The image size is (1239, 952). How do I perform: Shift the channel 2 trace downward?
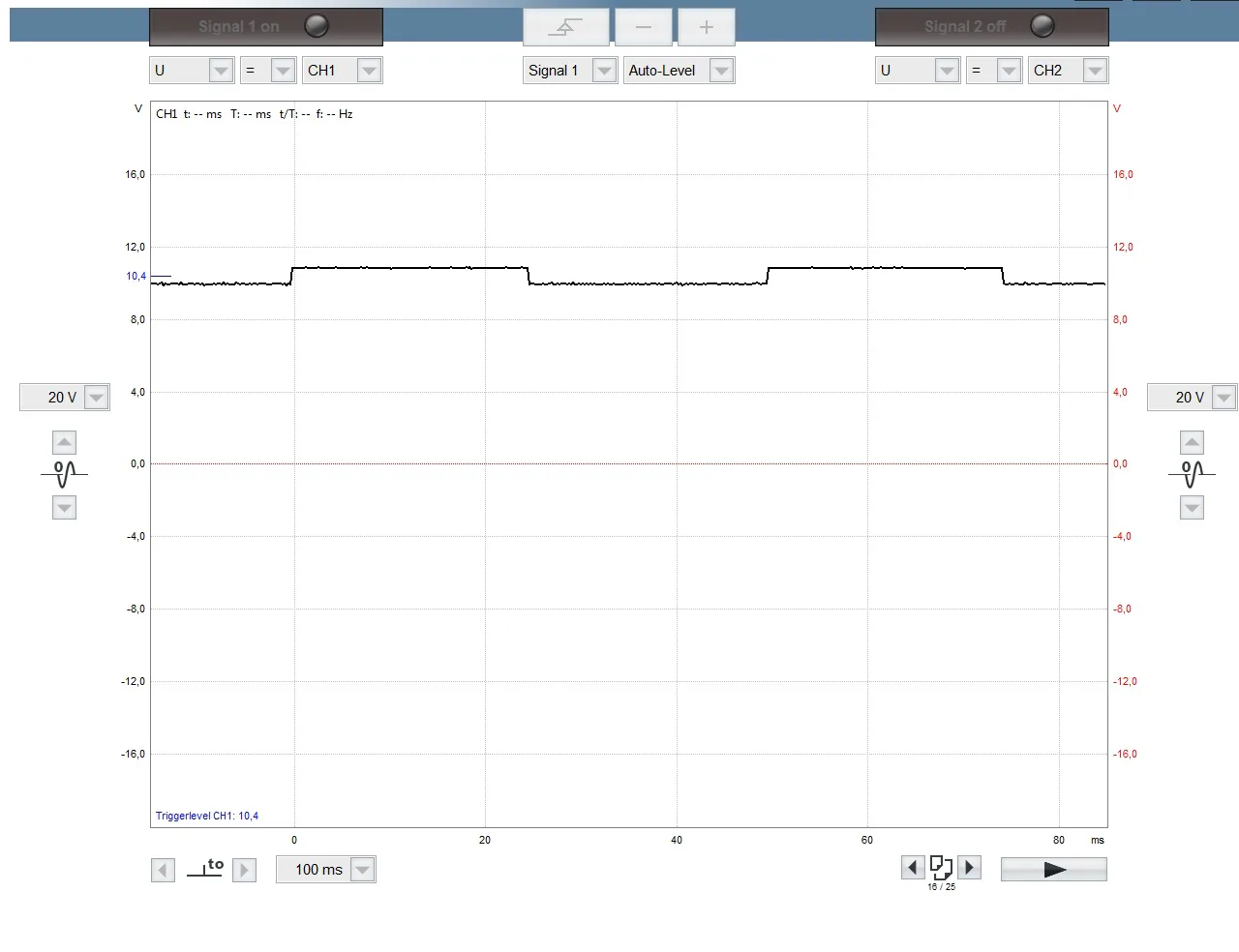1192,508
